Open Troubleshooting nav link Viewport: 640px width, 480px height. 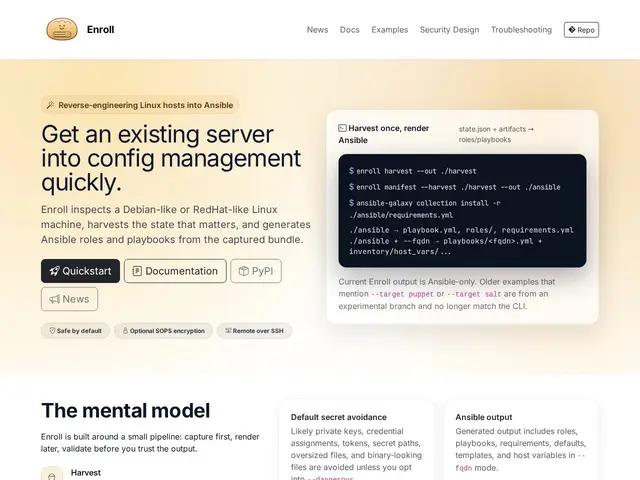click(x=521, y=30)
